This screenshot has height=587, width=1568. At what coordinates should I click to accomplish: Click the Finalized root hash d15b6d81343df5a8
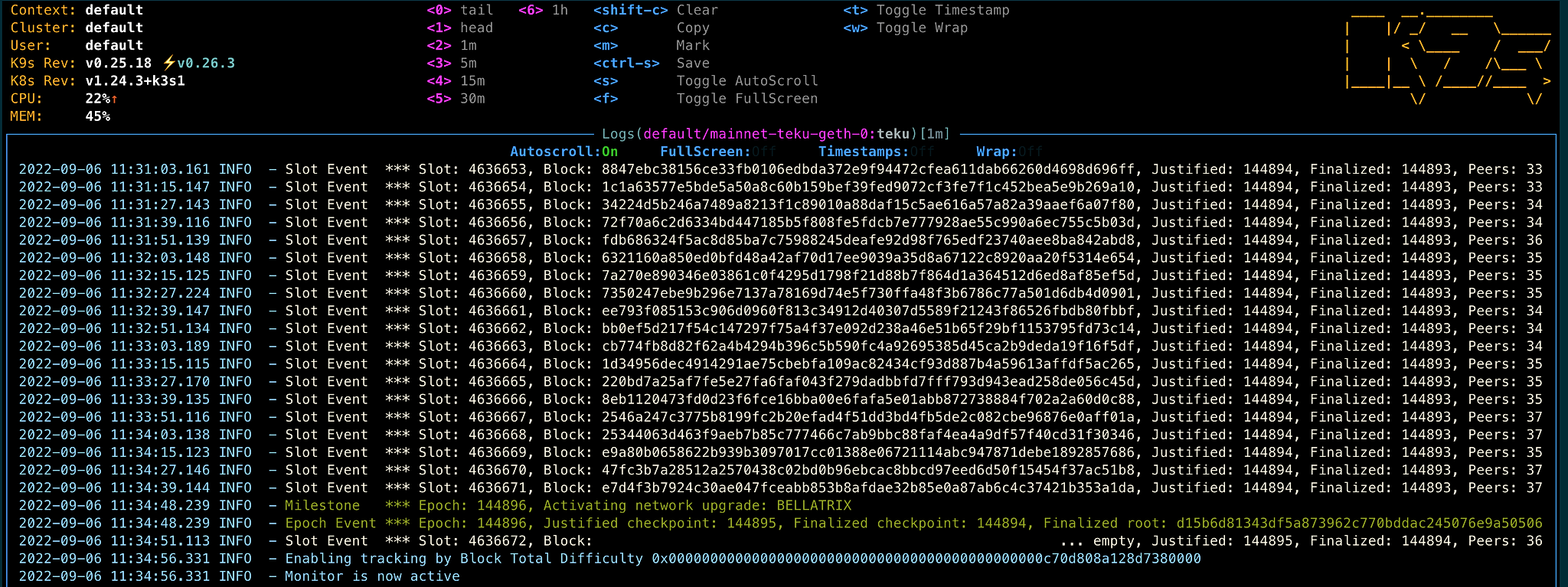click(x=1359, y=523)
